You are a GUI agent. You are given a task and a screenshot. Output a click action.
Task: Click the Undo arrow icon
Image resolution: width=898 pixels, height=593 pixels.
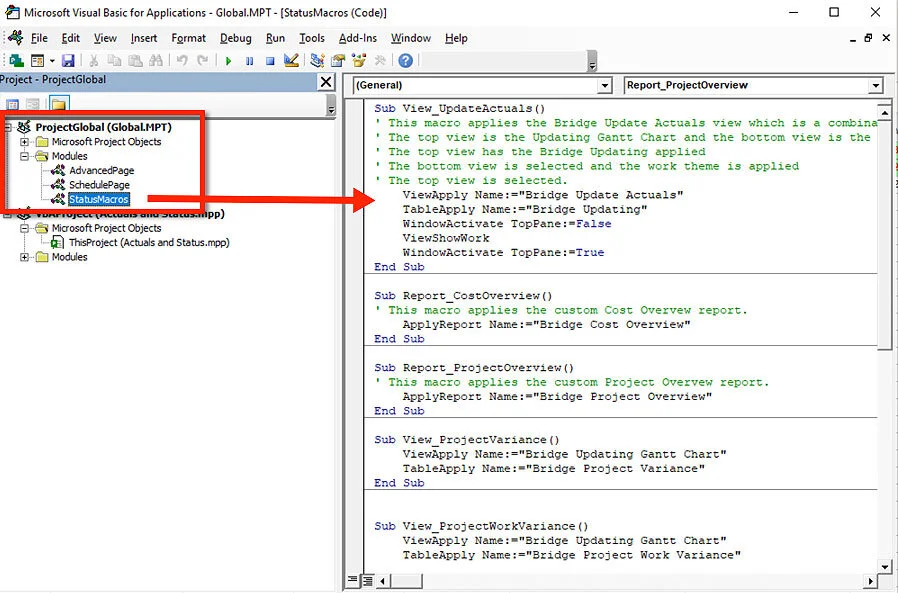point(182,60)
